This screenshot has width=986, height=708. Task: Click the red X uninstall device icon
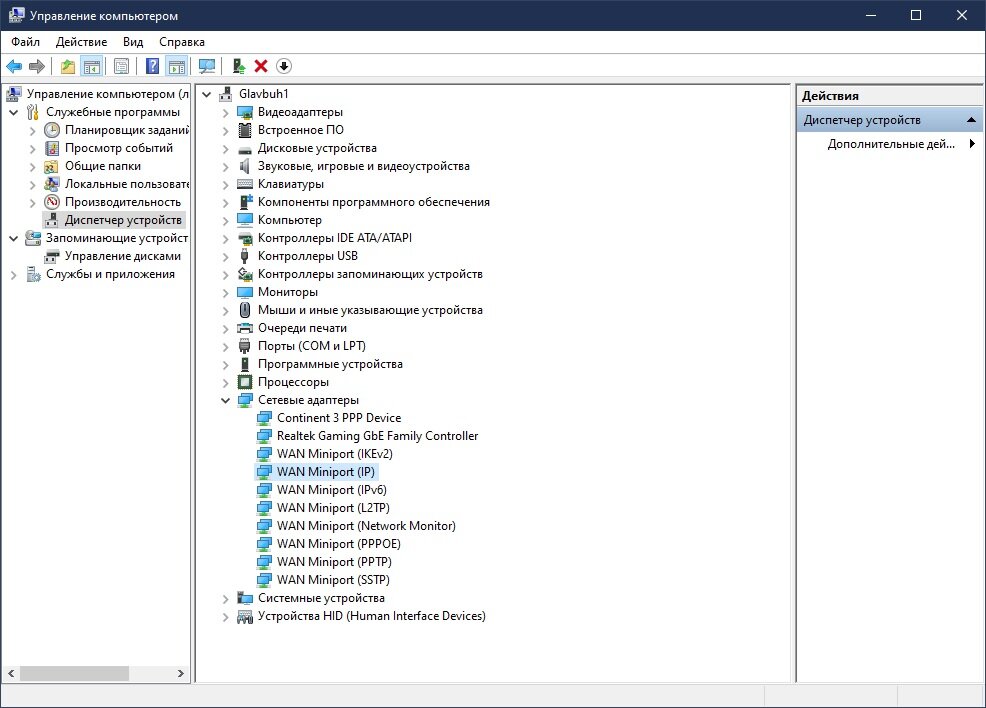tap(261, 66)
